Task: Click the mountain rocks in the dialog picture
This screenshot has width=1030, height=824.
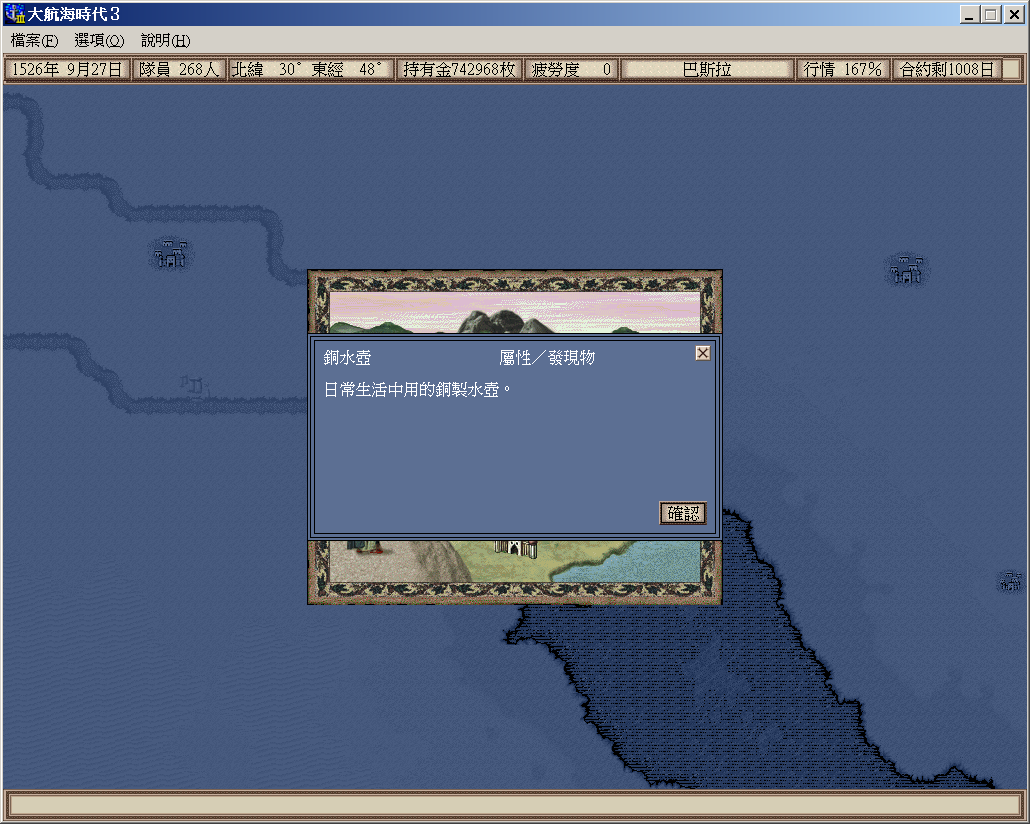Action: [495, 320]
